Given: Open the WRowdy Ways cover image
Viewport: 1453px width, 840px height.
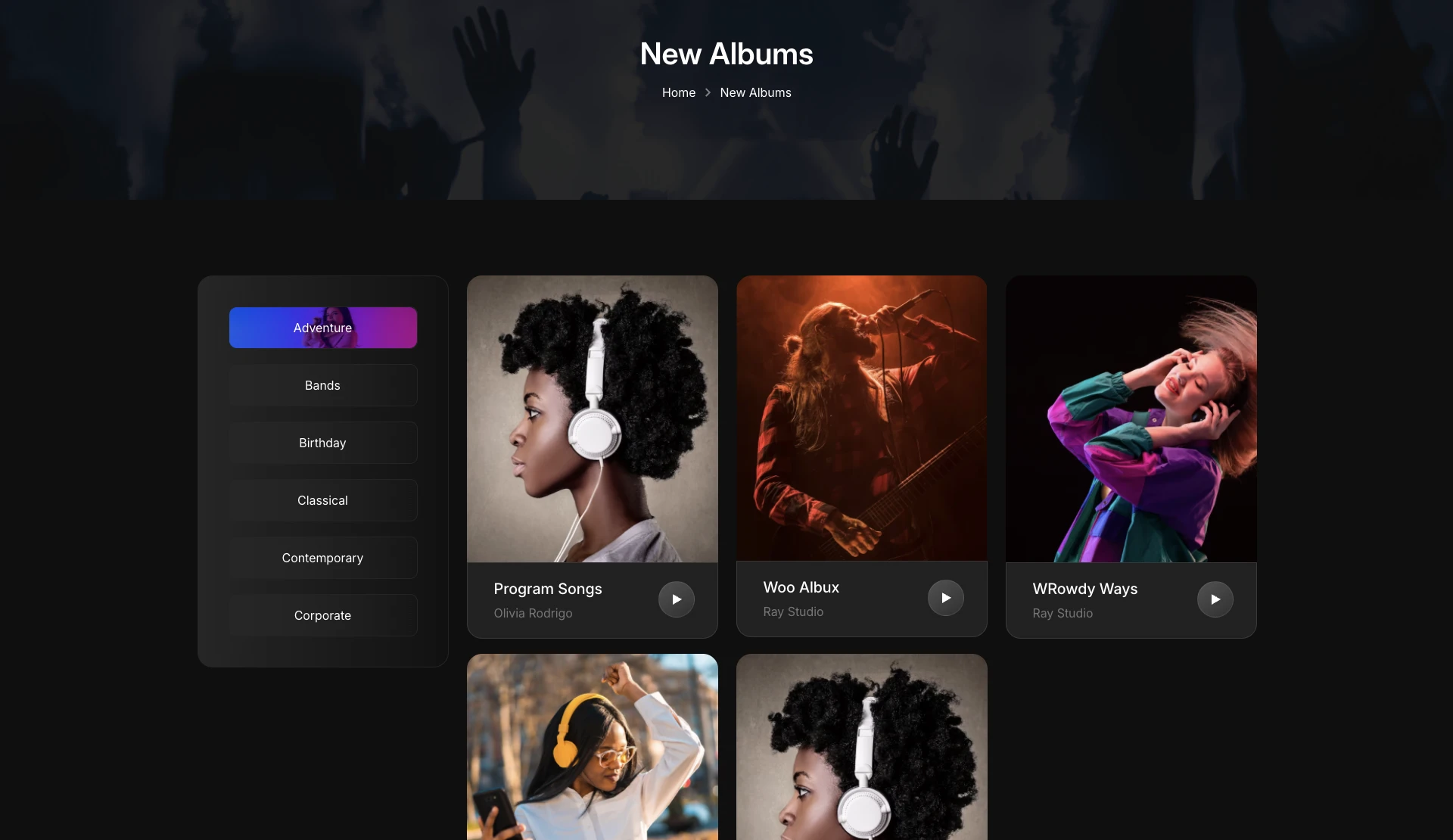Looking at the screenshot, I should pyautogui.click(x=1131, y=418).
